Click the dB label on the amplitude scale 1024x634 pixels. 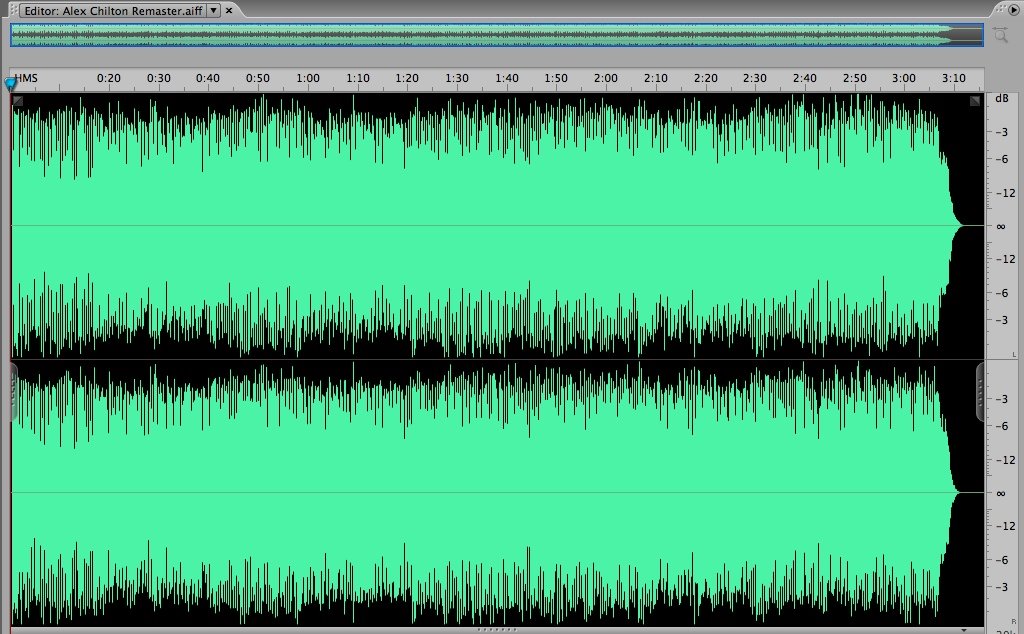coord(1002,99)
